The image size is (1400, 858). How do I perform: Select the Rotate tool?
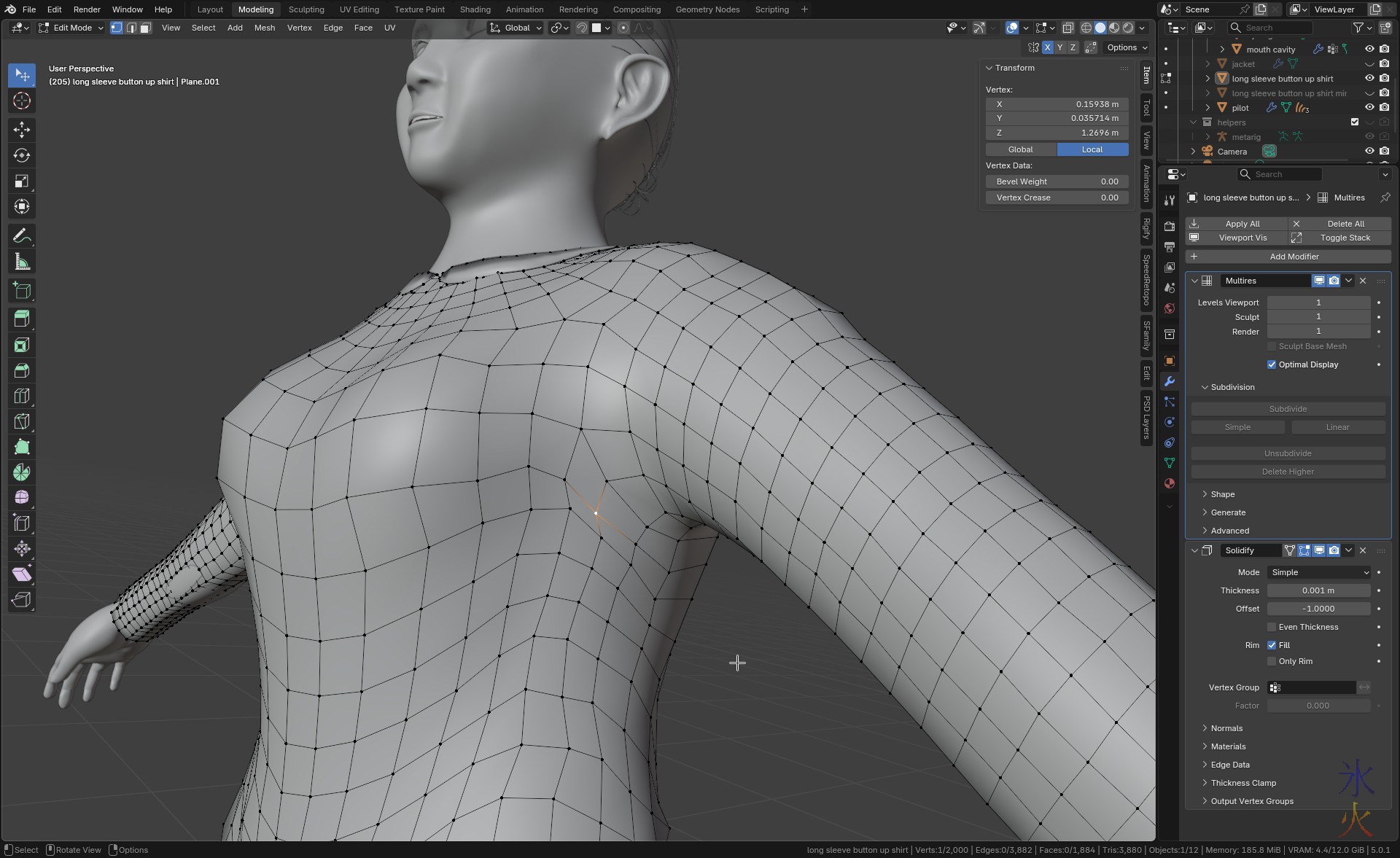click(x=22, y=155)
